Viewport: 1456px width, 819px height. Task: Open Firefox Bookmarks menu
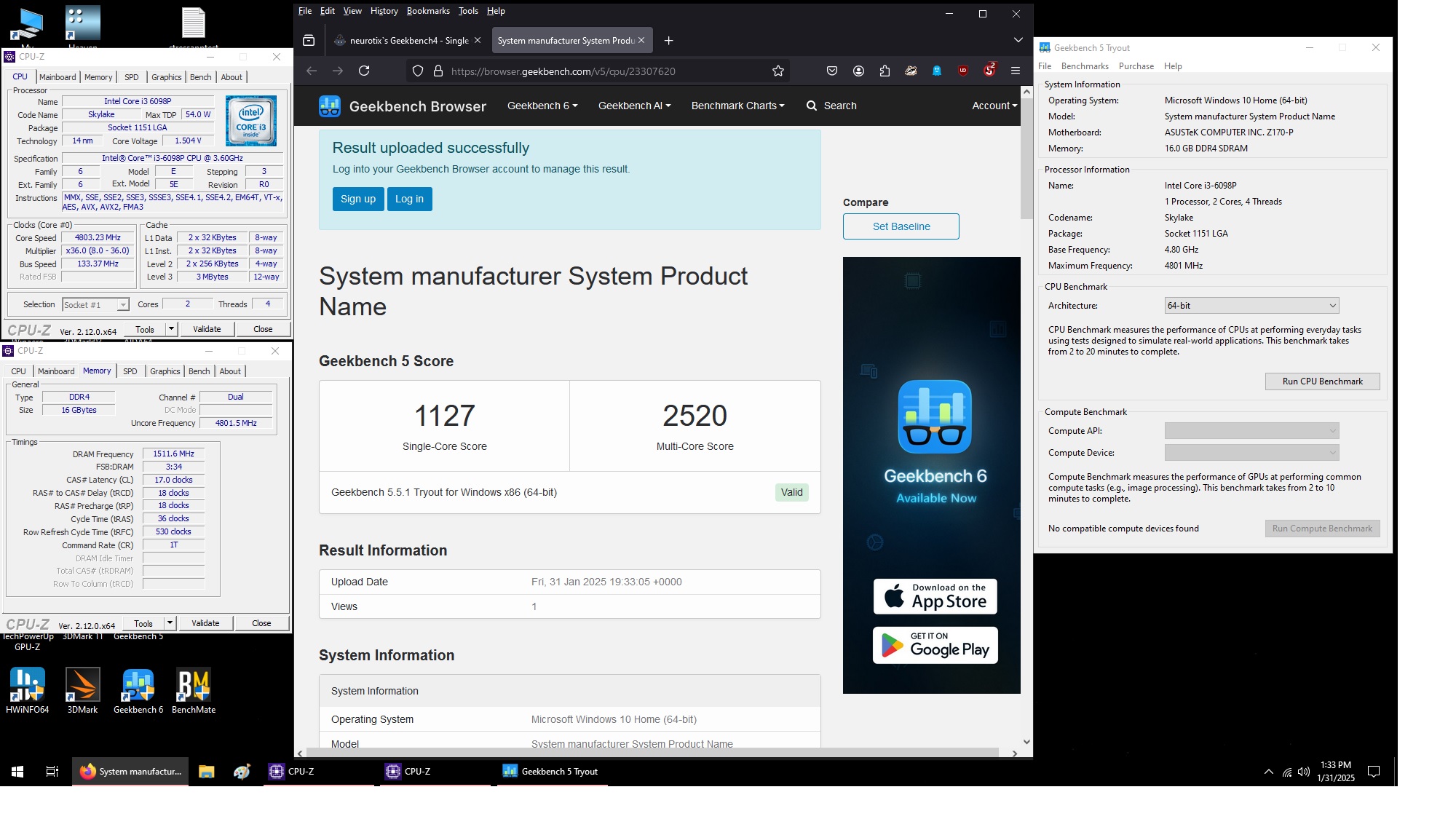428,11
